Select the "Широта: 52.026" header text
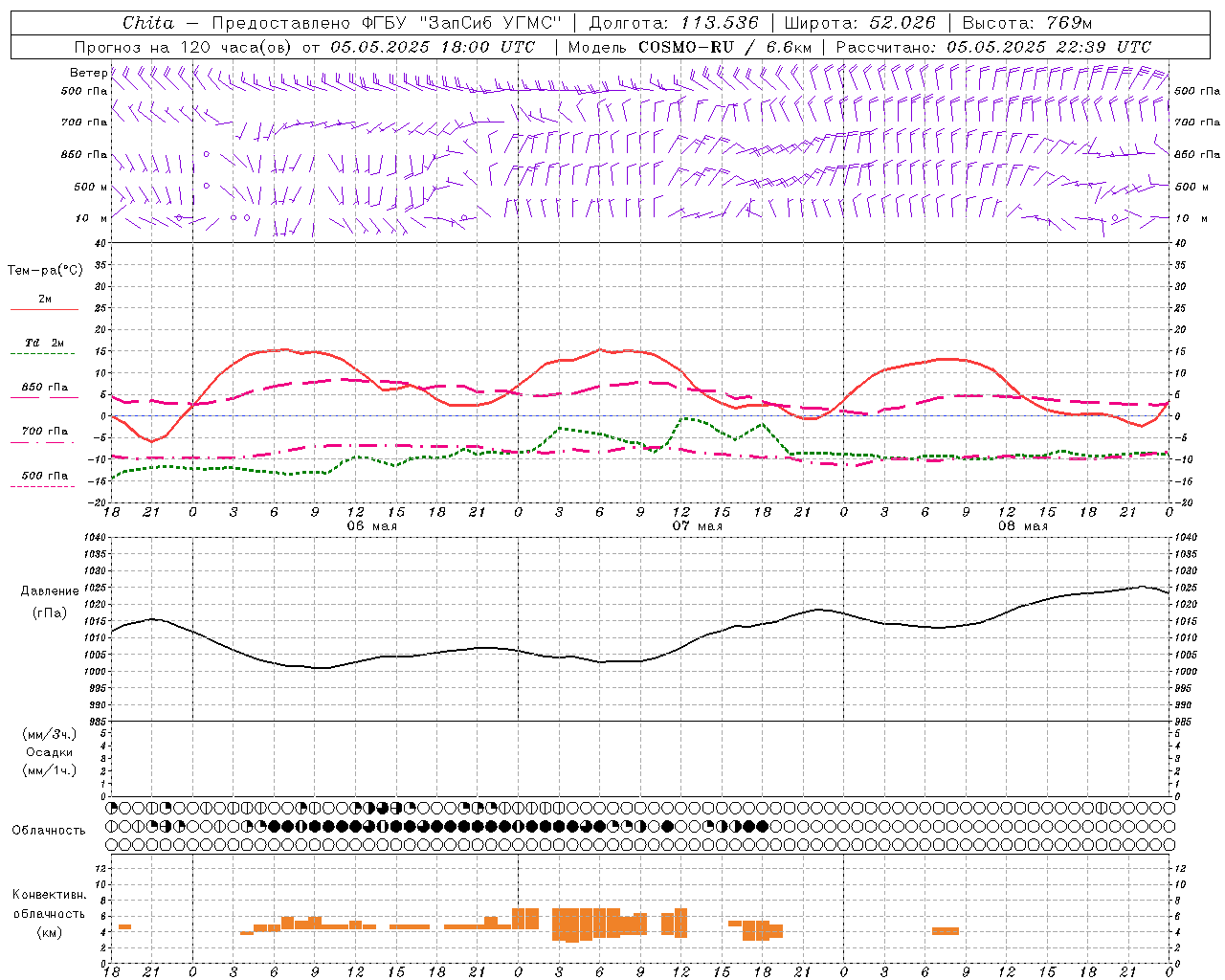This screenshot has height=980, width=1225. 859,23
